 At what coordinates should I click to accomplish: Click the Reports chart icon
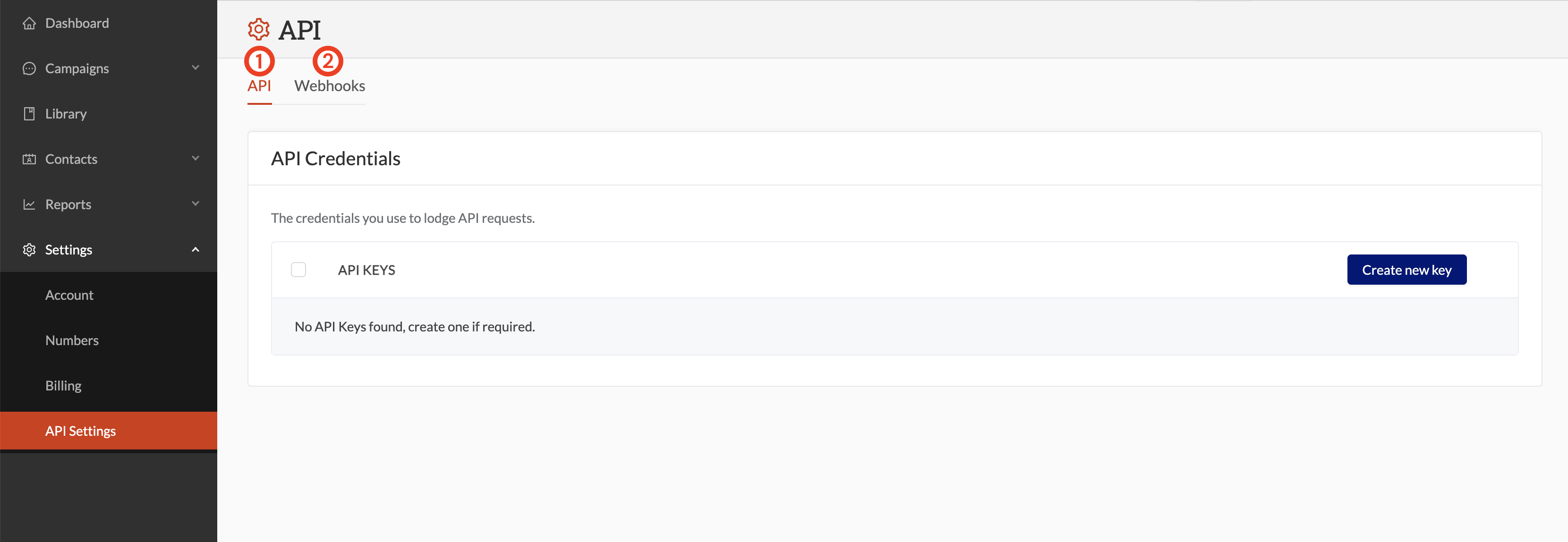pos(29,204)
